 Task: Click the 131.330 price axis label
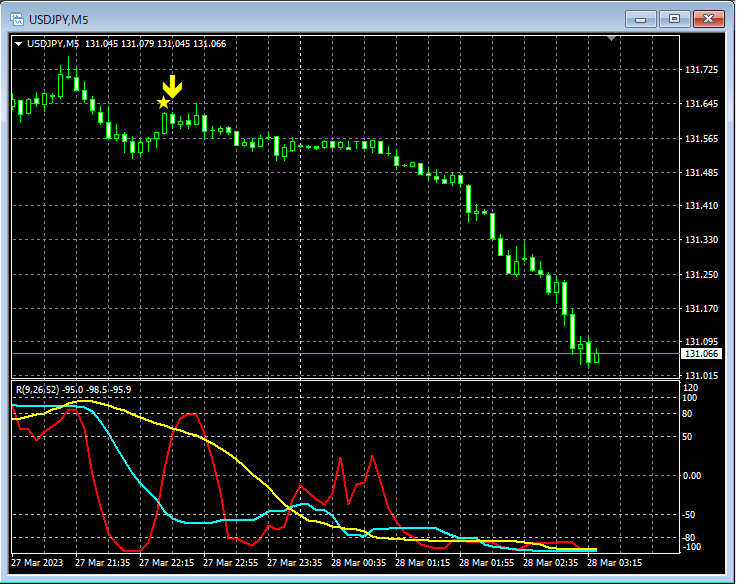701,239
